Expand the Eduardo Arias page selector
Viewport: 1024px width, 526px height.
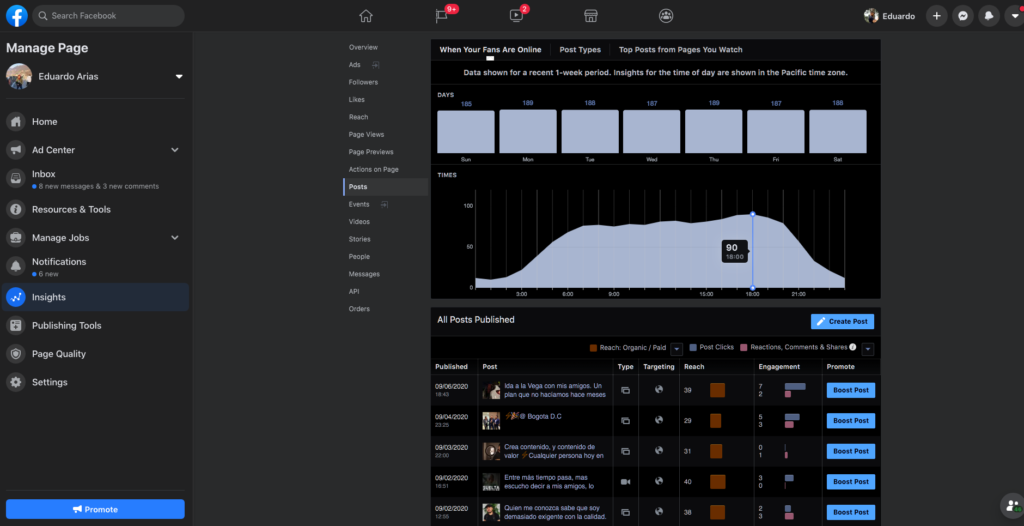click(179, 76)
